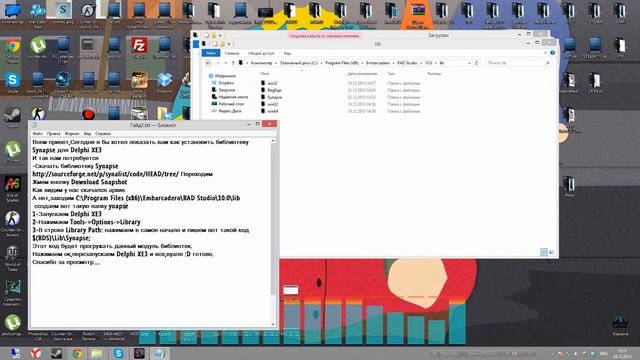Screen dimensions: 640x360
Task: Open Notepad Правка menu
Action: click(x=53, y=133)
